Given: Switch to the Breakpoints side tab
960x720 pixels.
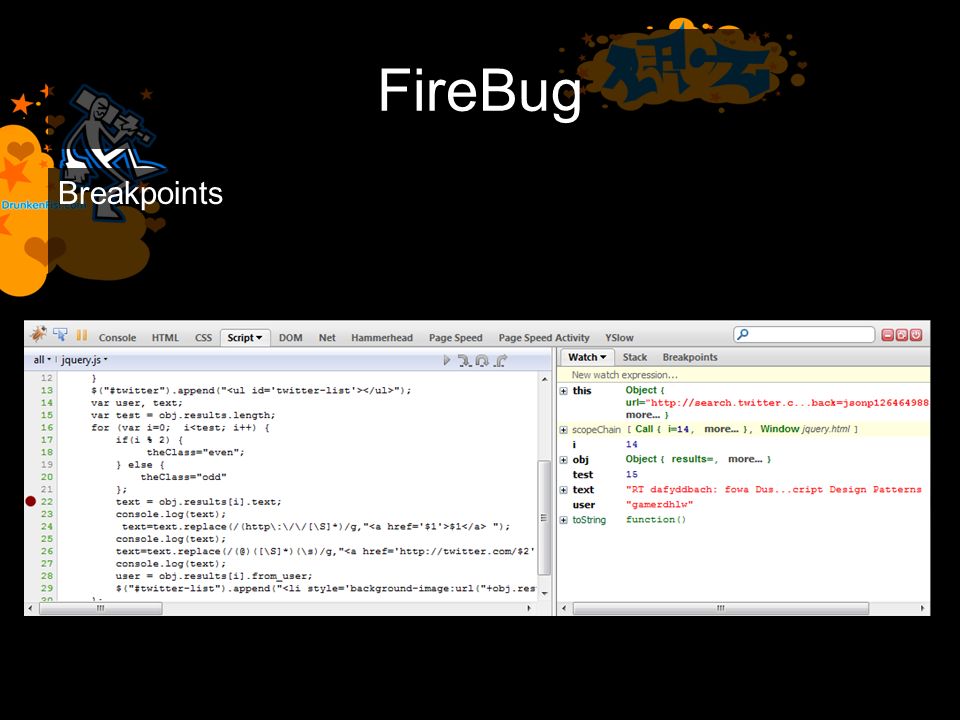Looking at the screenshot, I should pos(689,357).
